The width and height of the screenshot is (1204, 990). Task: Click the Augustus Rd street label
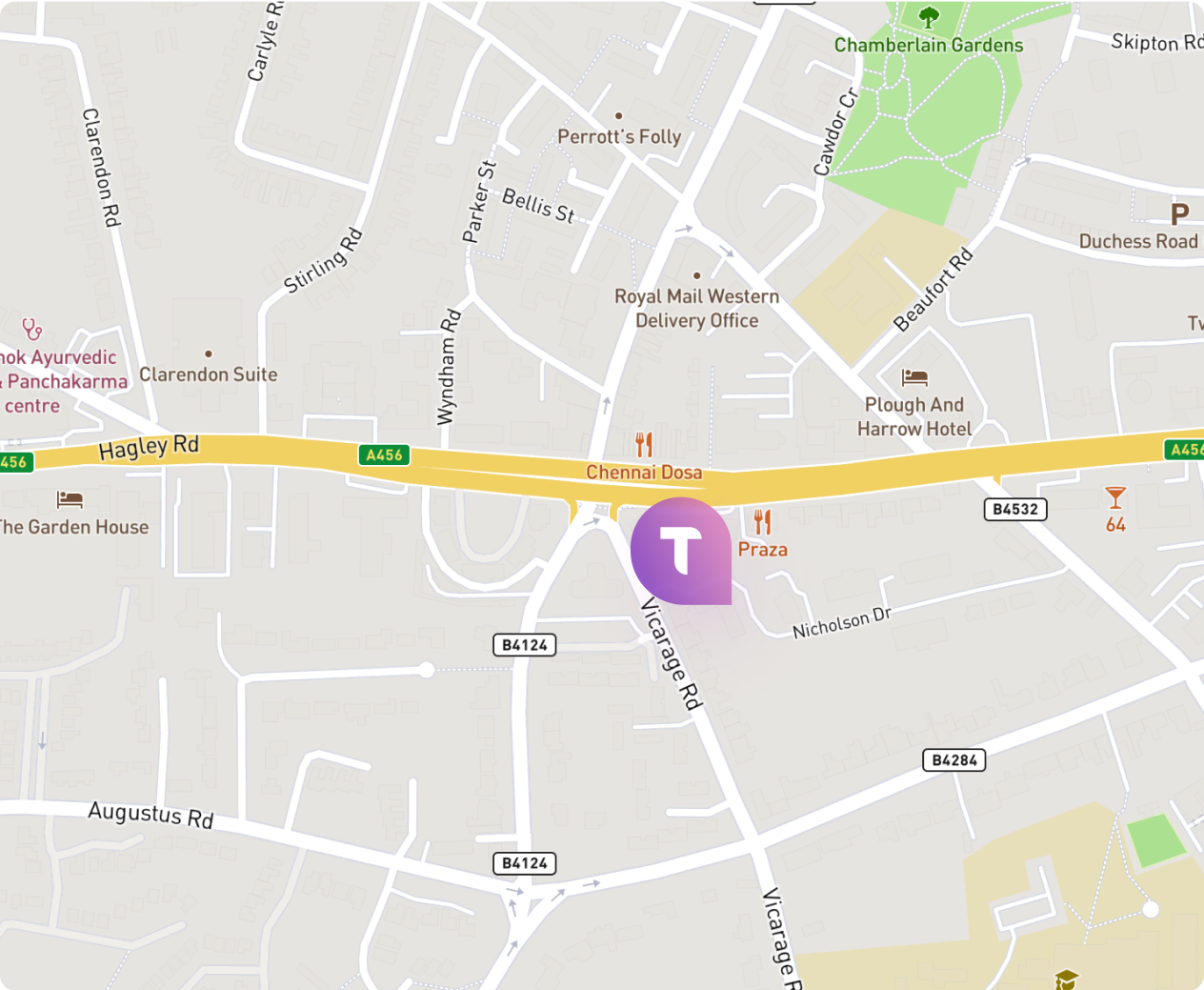[150, 815]
